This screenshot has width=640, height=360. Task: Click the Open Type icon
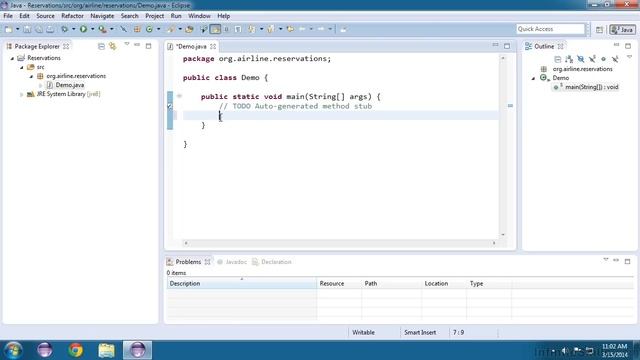(x=189, y=29)
